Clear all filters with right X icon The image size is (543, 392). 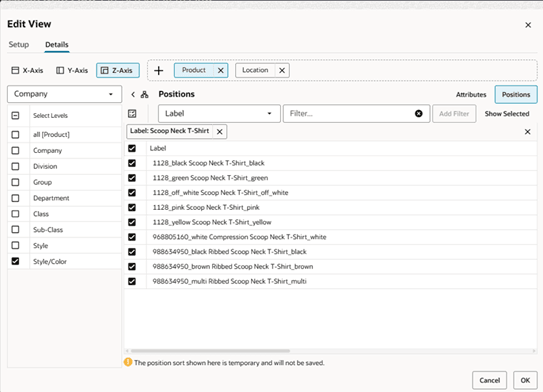click(527, 132)
